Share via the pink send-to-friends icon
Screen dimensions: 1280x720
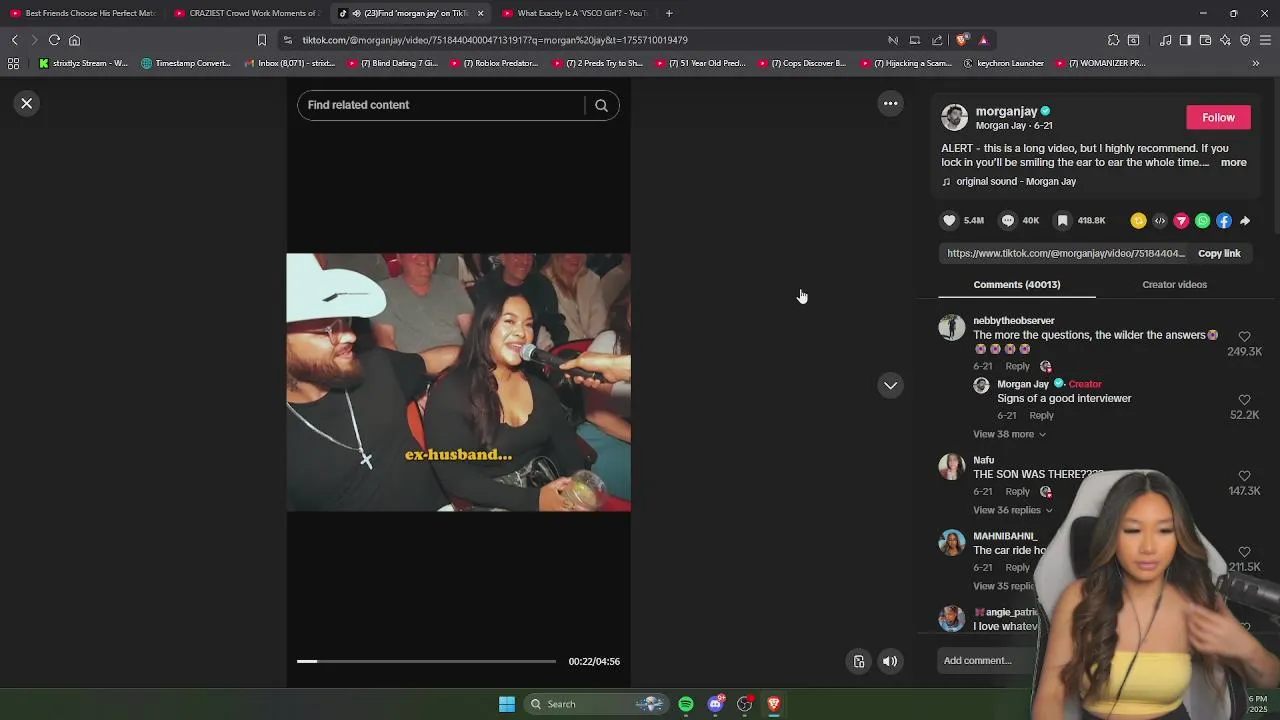click(1181, 221)
